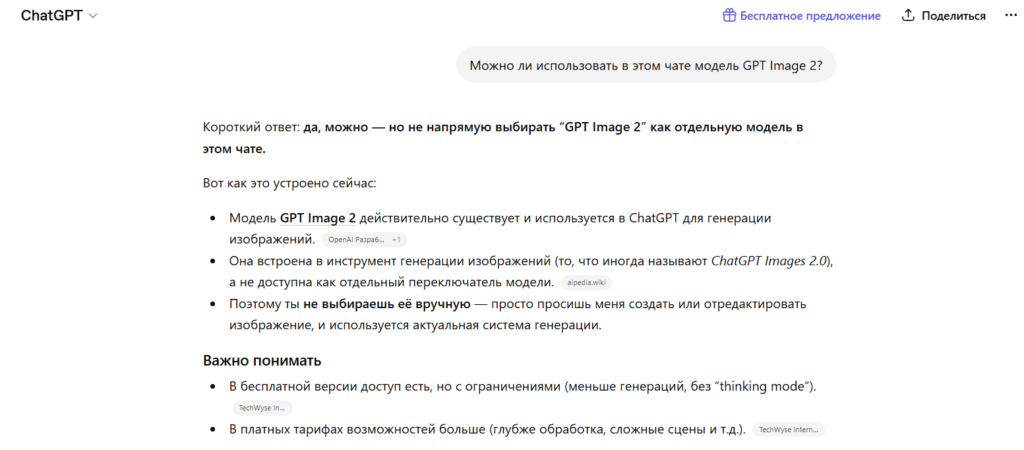Click the bullet starting Она встроена в инструмент
This screenshot has width=1024, height=450.
(532, 272)
